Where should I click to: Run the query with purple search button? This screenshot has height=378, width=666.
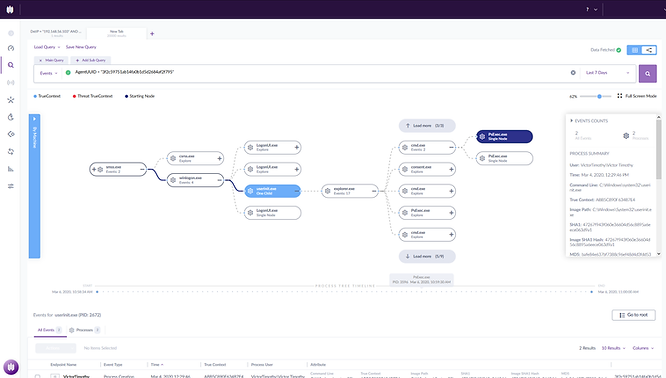(648, 73)
